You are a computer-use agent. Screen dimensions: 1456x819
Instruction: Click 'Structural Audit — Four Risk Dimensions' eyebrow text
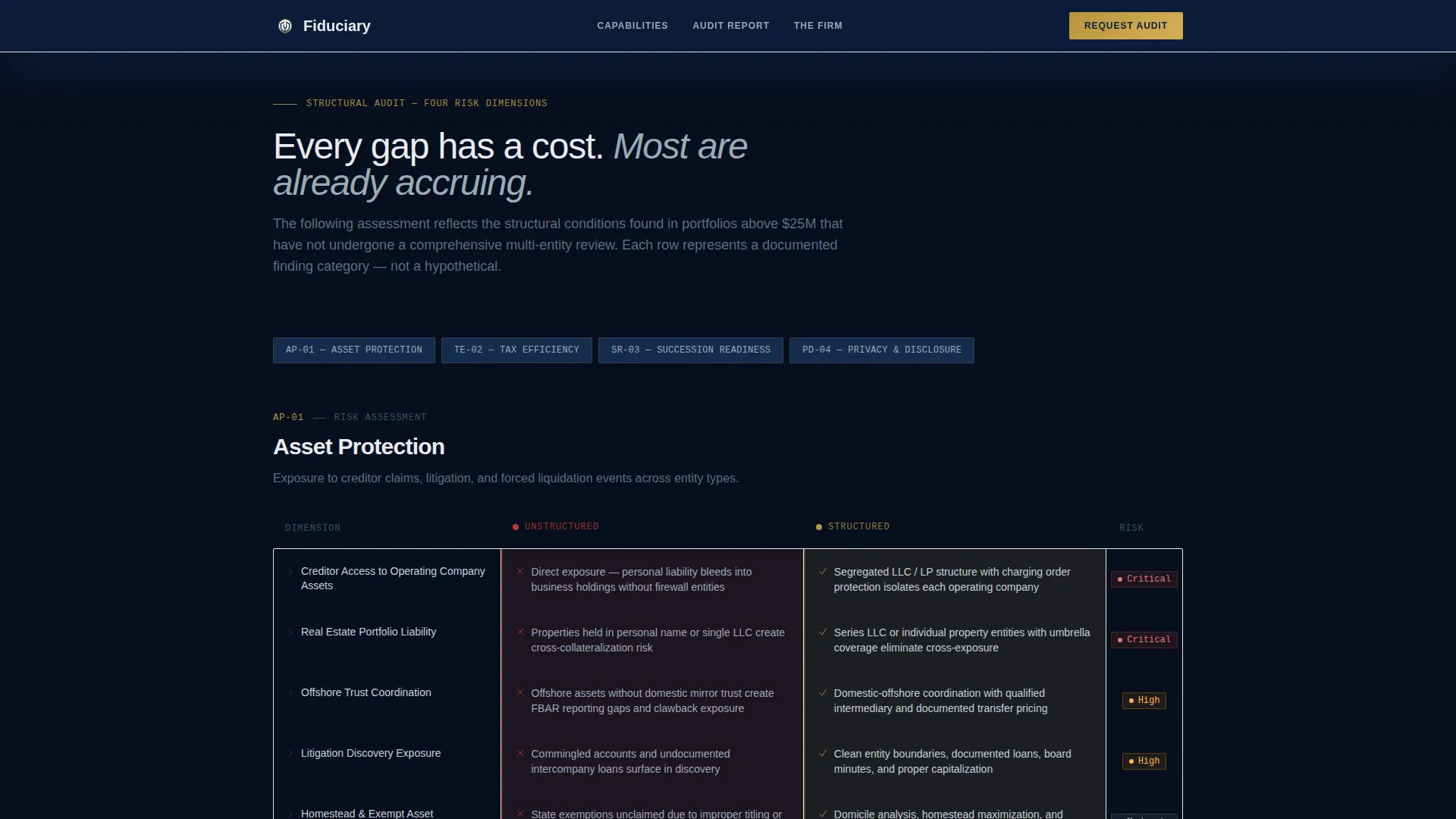pyautogui.click(x=427, y=104)
